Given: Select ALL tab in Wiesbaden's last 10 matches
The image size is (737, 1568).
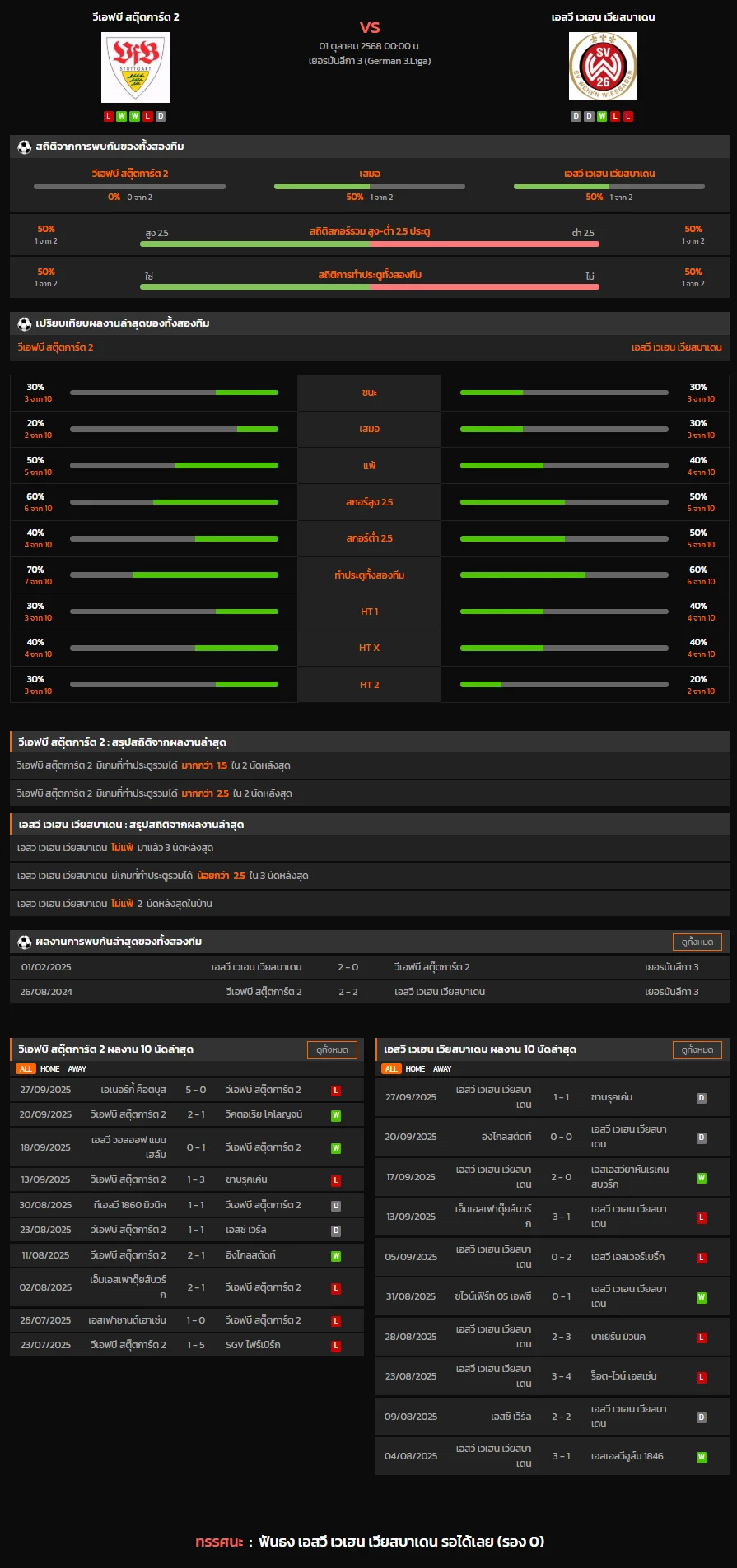Looking at the screenshot, I should pyautogui.click(x=391, y=1069).
